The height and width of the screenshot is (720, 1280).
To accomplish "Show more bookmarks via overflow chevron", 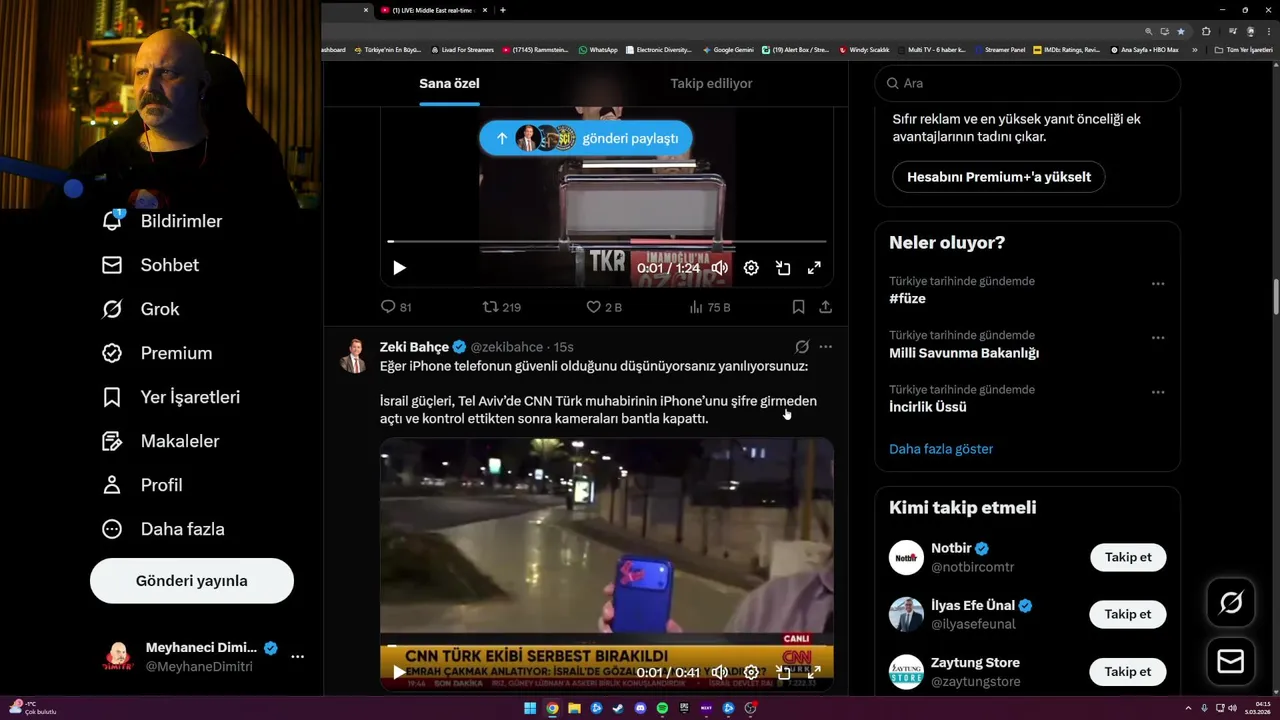I will click(x=1195, y=49).
